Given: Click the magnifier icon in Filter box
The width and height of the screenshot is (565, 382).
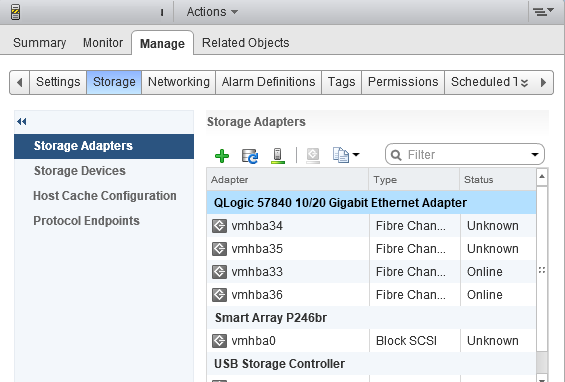Looking at the screenshot, I should tap(396, 155).
